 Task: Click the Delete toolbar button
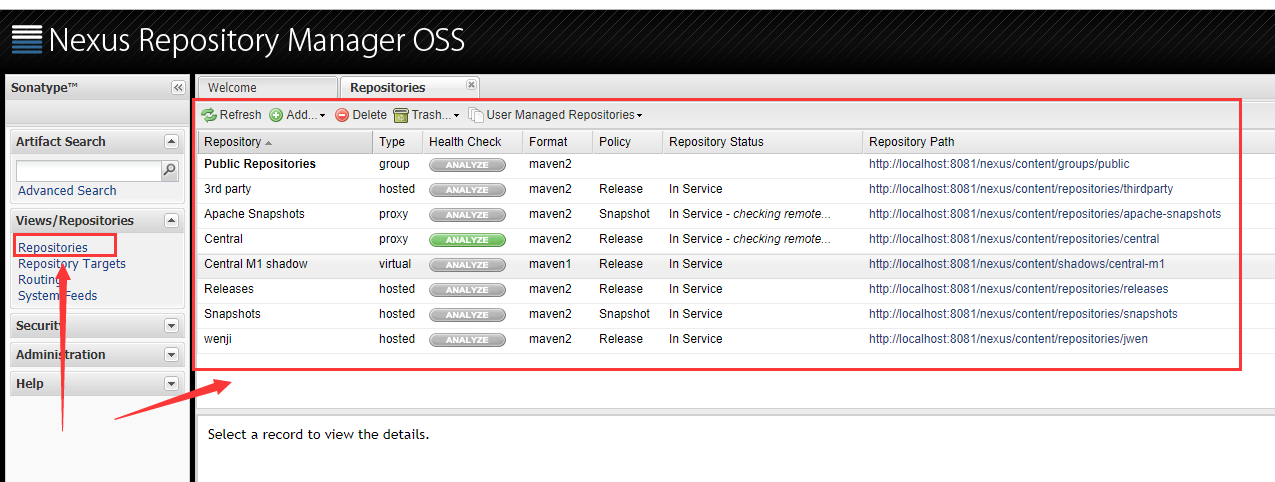[361, 115]
